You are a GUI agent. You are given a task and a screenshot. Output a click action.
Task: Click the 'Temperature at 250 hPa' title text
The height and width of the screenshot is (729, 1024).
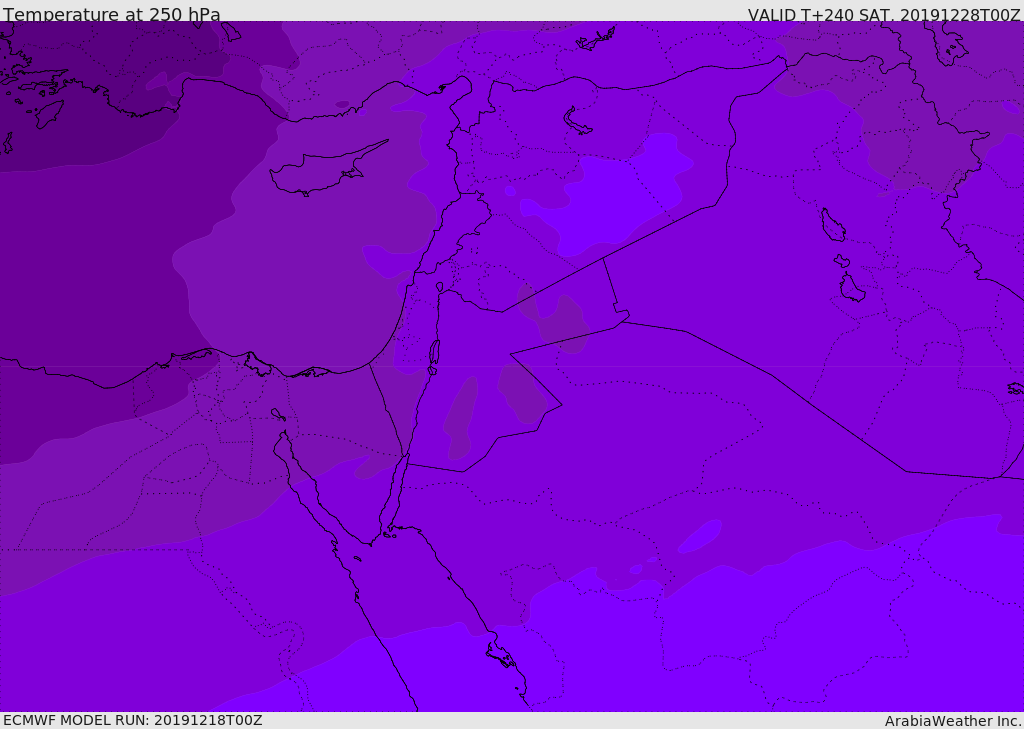coord(112,14)
